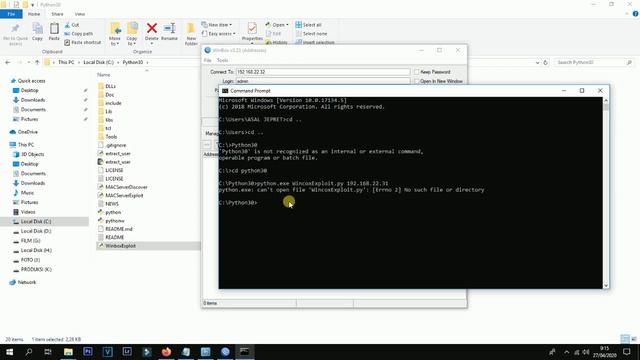The height and width of the screenshot is (360, 640).
Task: Click the Paste ribbon icon
Action: click(54, 32)
